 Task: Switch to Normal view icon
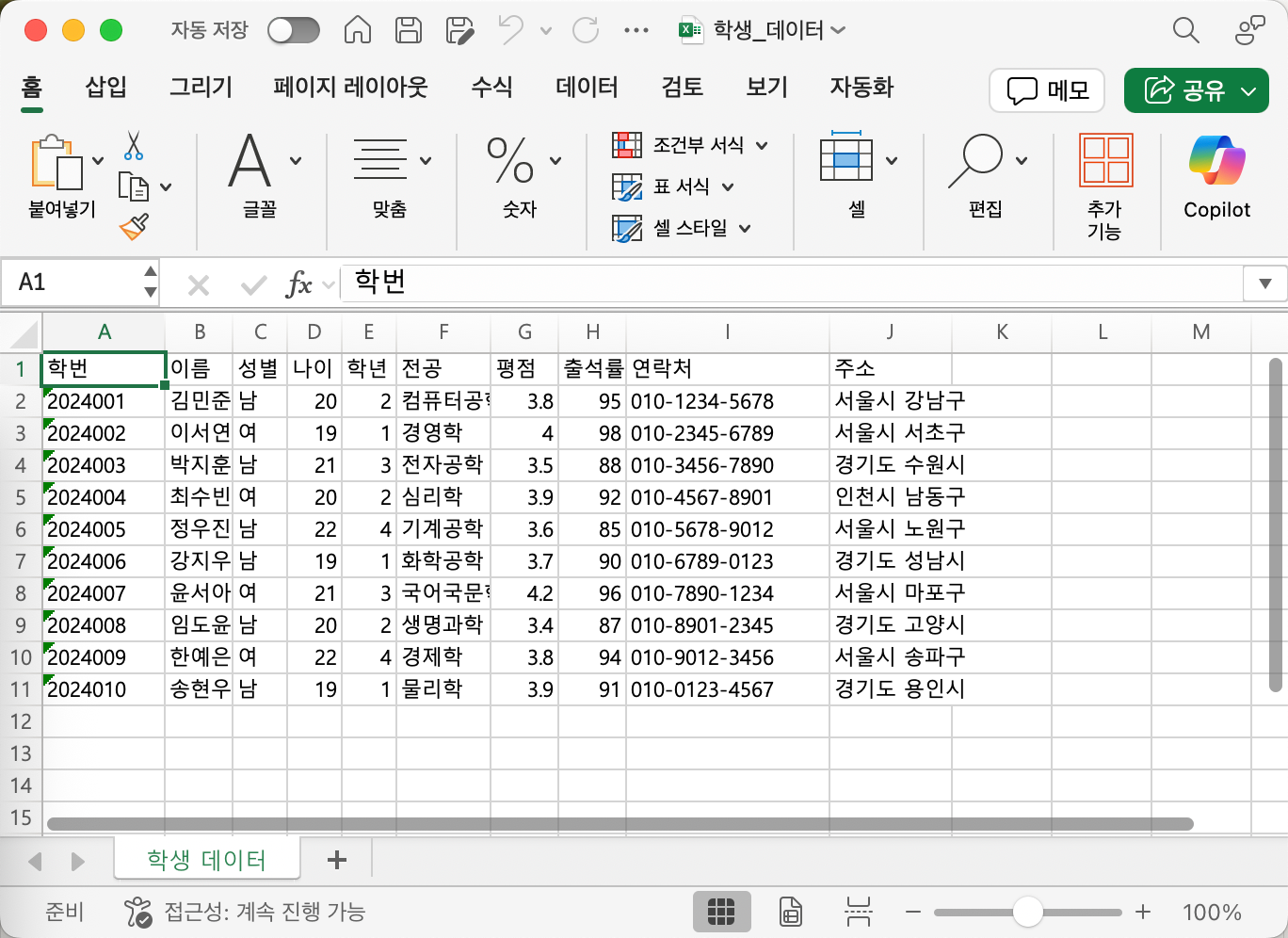click(x=721, y=912)
